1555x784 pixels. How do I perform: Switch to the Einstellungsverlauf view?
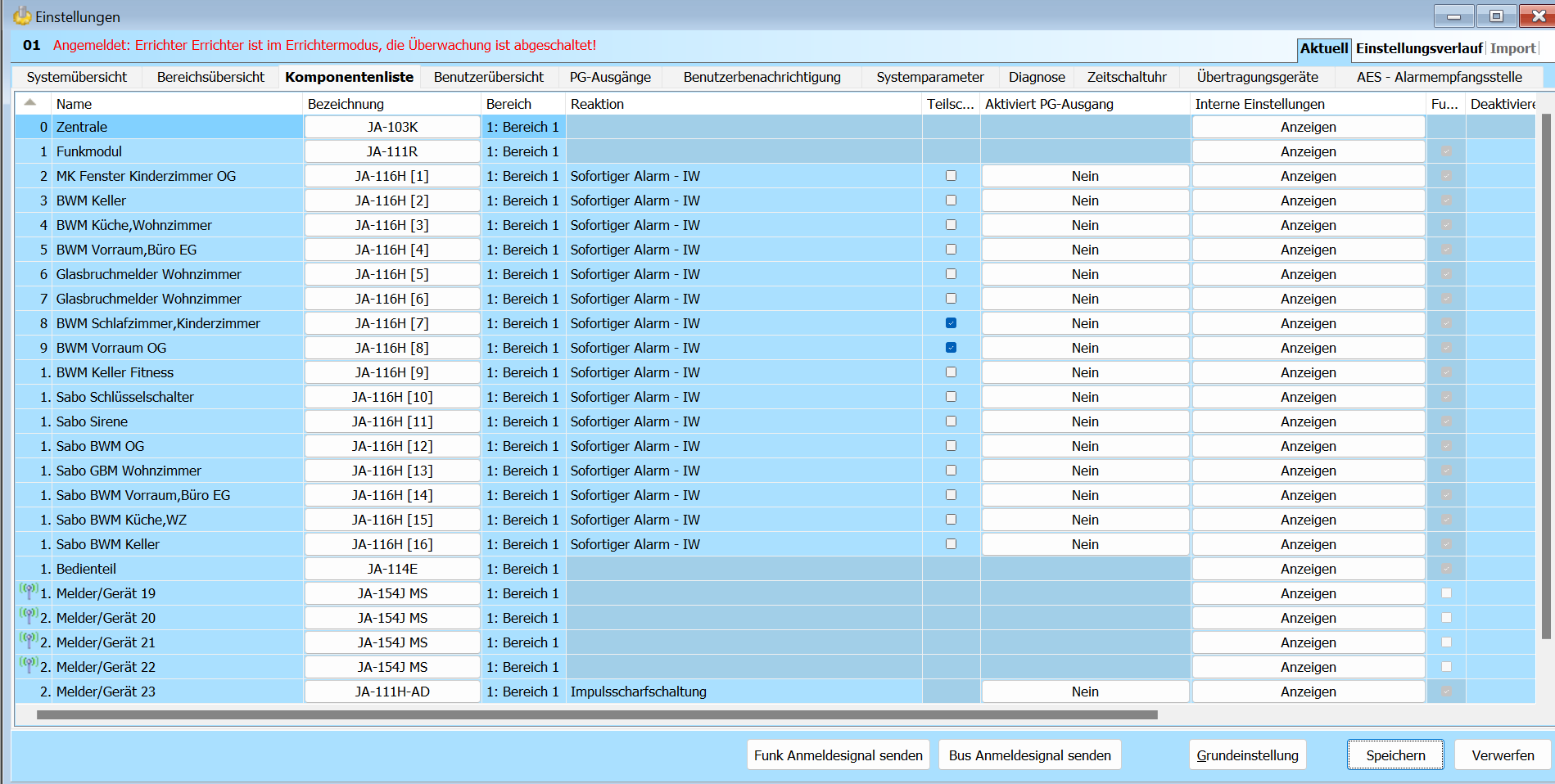click(1418, 48)
